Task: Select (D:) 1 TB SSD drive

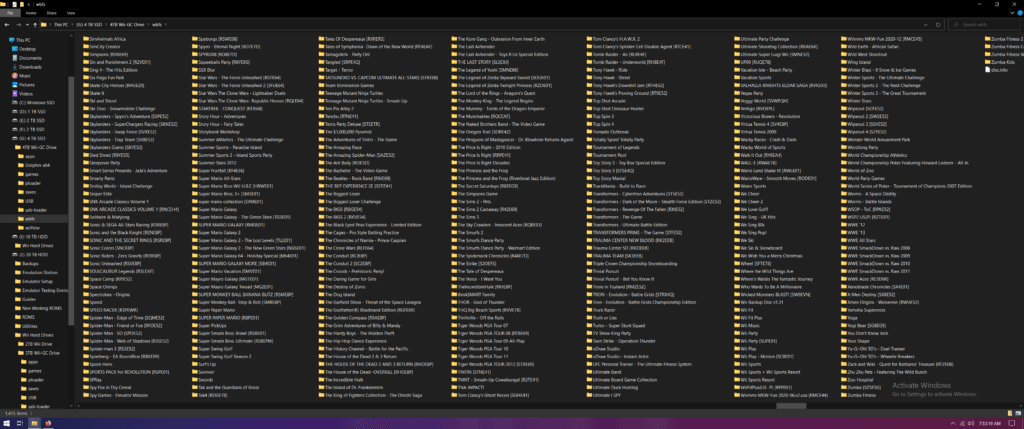Action: (x=31, y=112)
